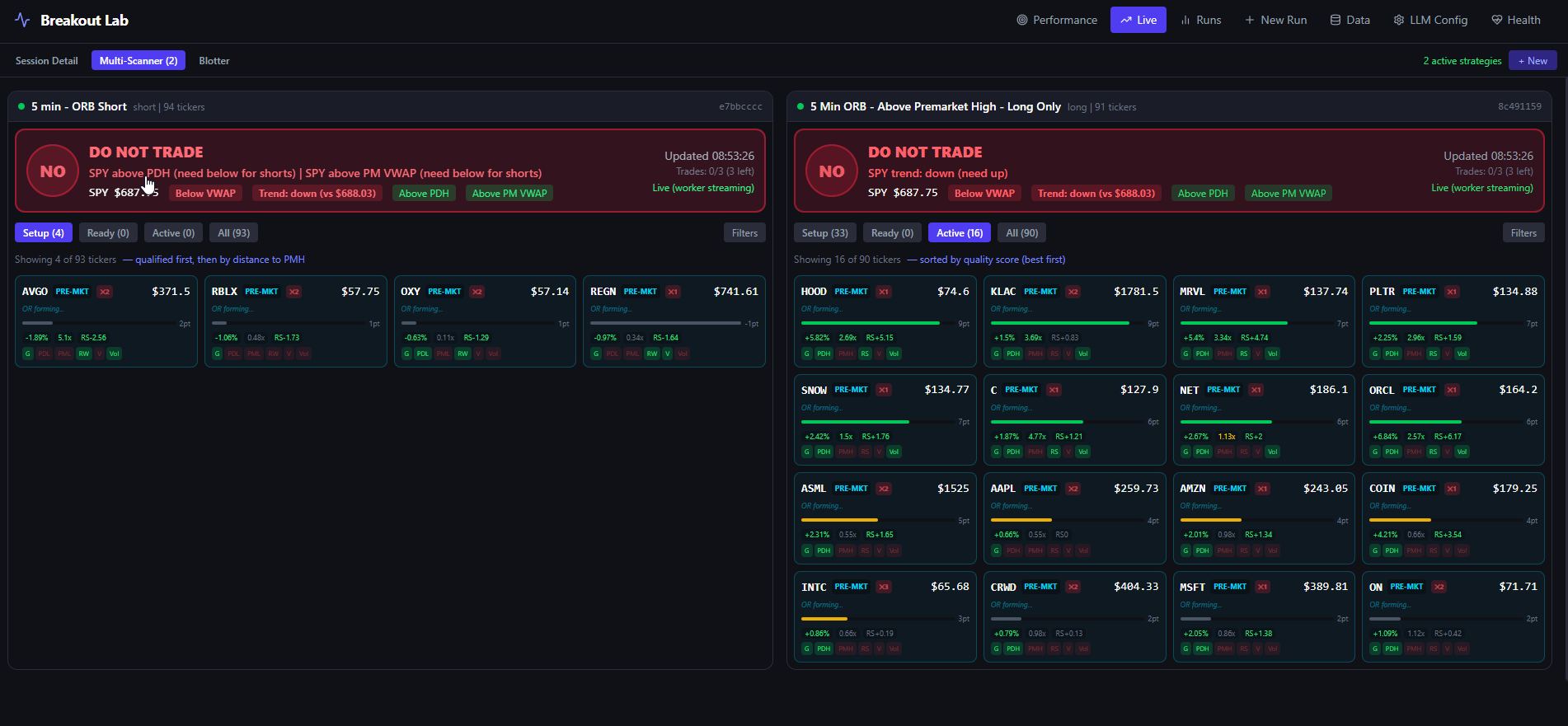Viewport: 1568px width, 726px height.
Task: Open LLM Config settings
Action: [1430, 20]
